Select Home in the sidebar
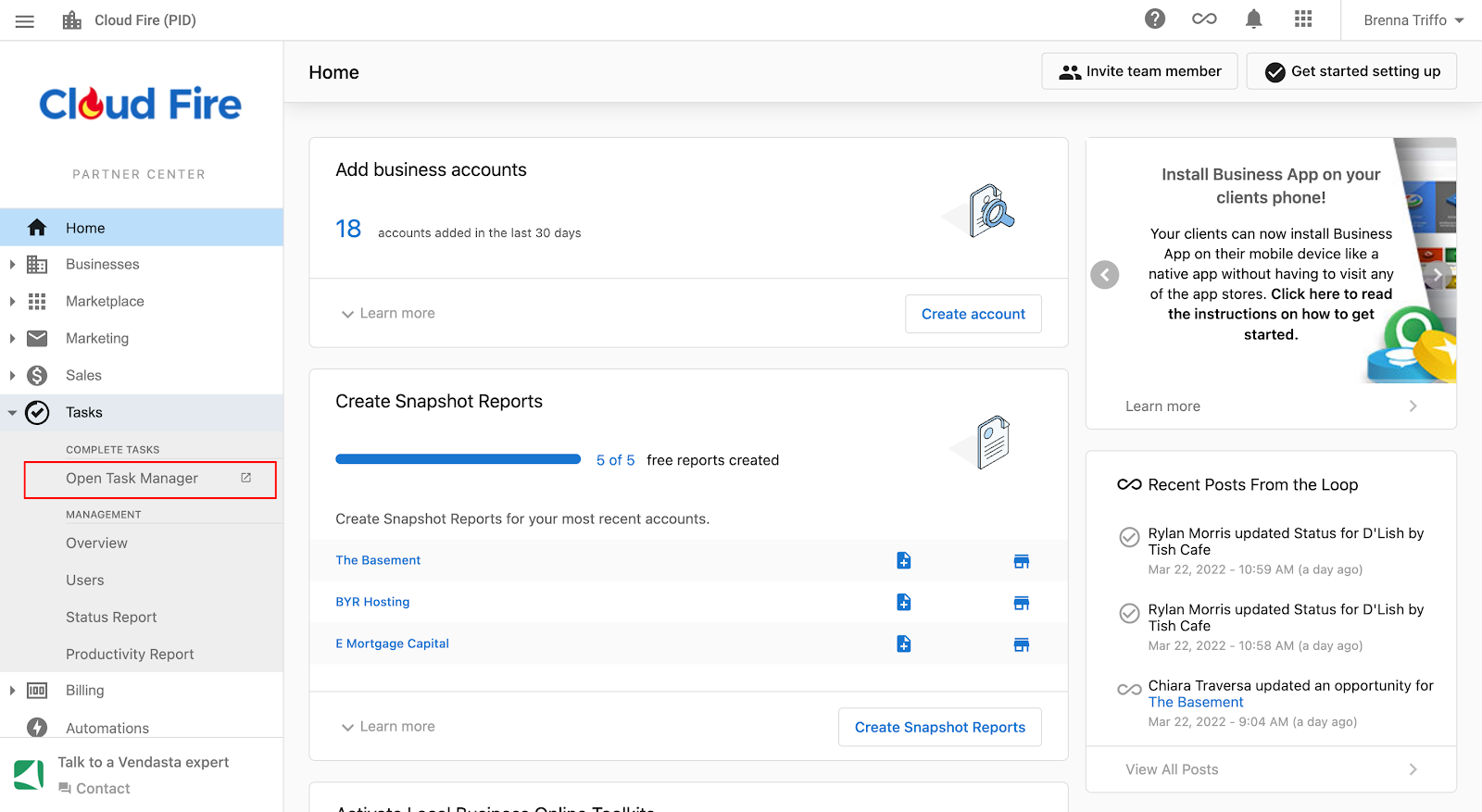The height and width of the screenshot is (812, 1482). coord(142,228)
